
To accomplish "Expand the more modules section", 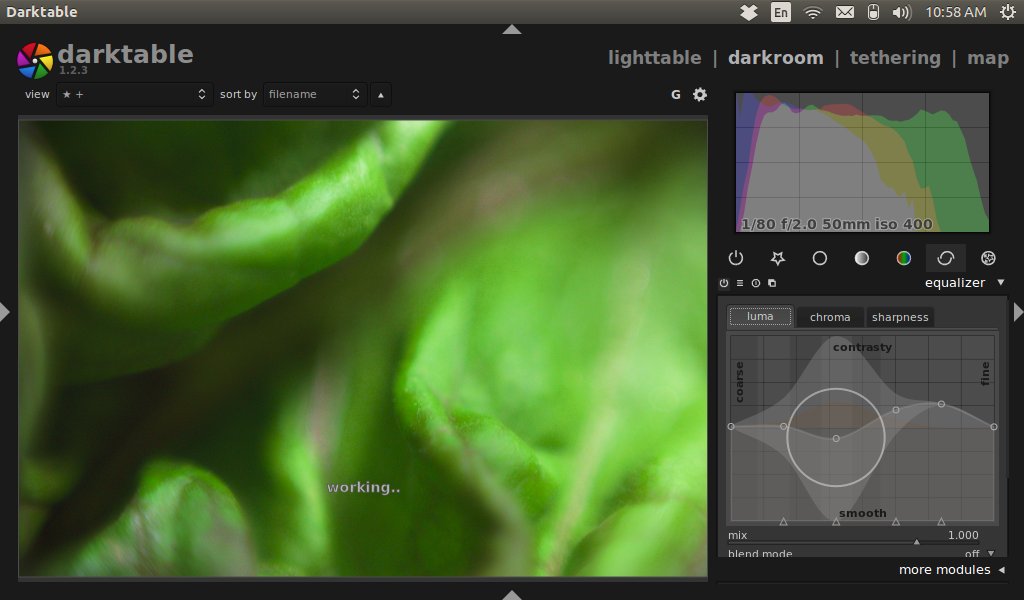I will pyautogui.click(x=950, y=570).
